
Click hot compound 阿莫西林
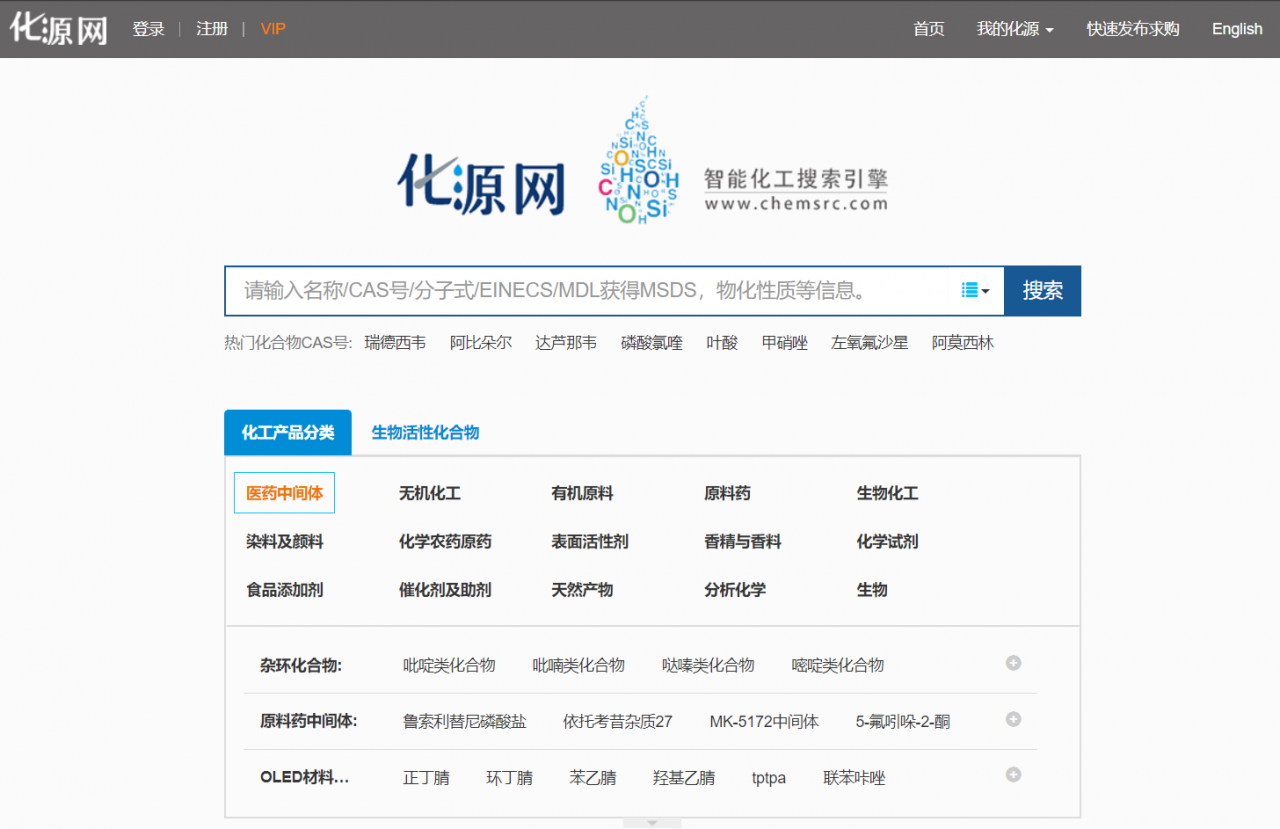(x=963, y=343)
